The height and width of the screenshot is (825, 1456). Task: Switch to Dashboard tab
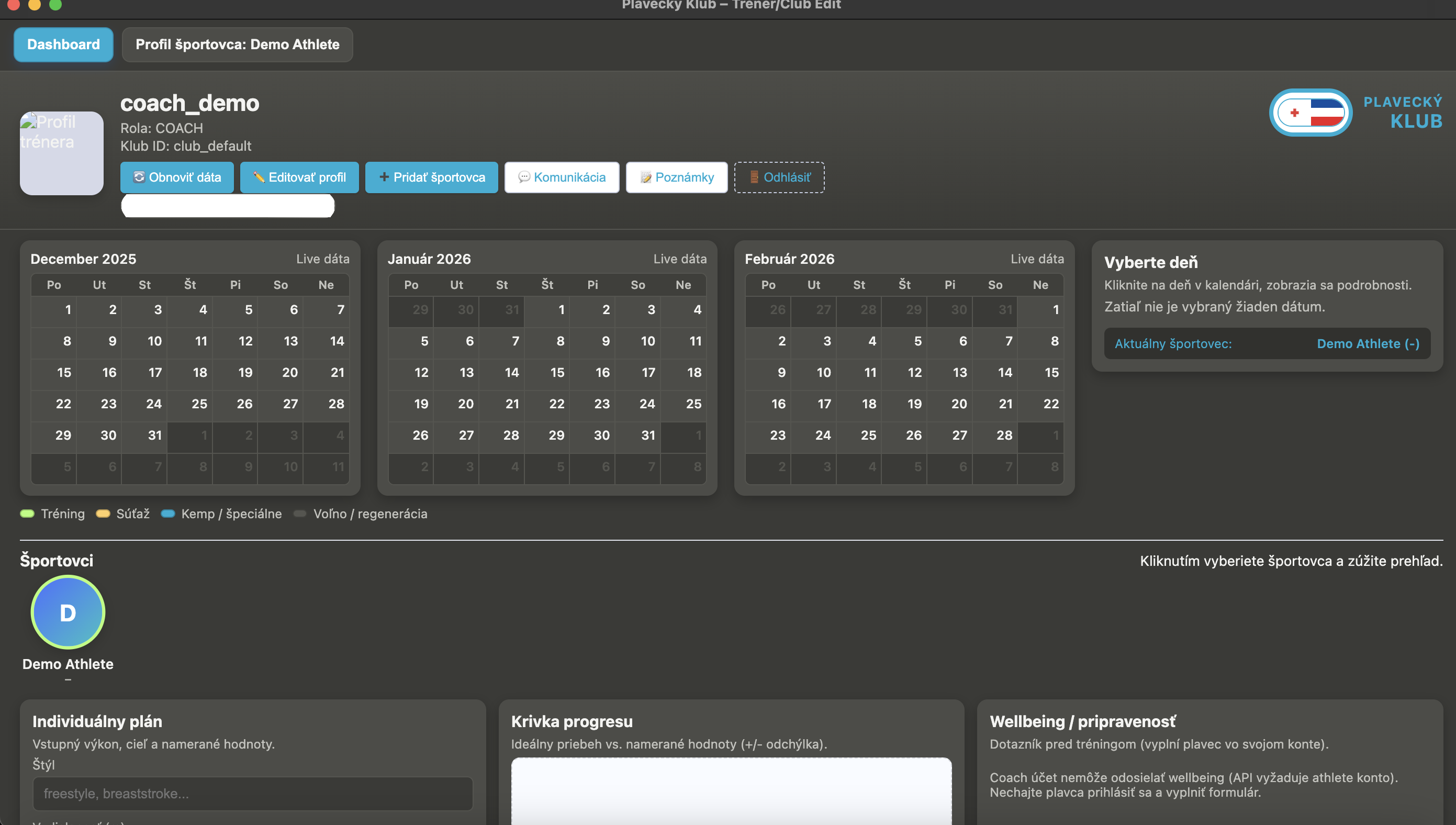pos(63,44)
